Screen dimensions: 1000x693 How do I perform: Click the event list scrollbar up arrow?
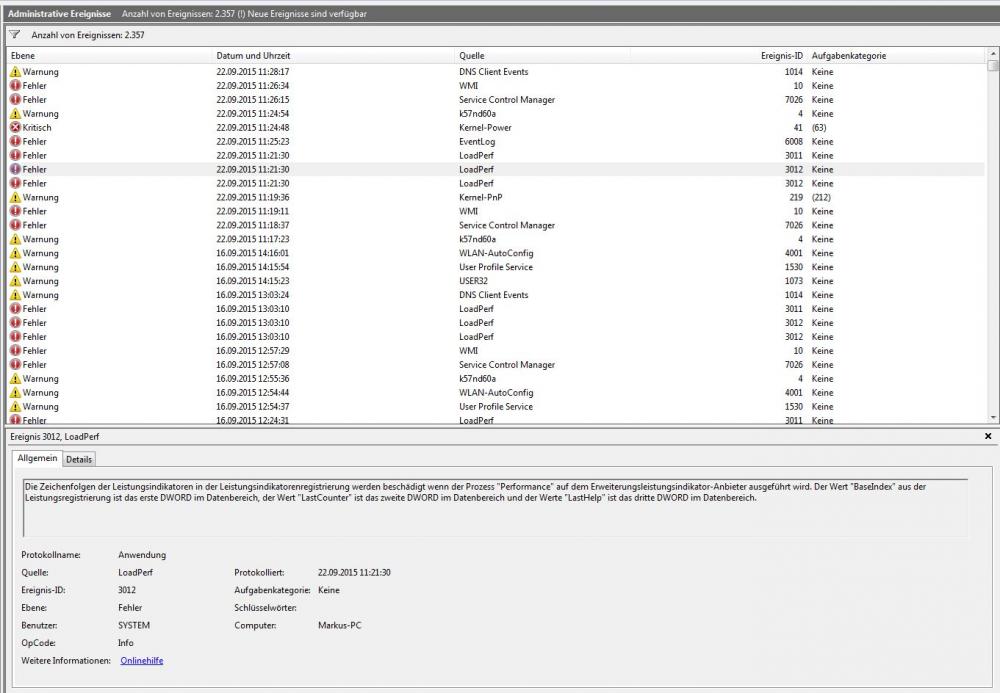(x=992, y=53)
